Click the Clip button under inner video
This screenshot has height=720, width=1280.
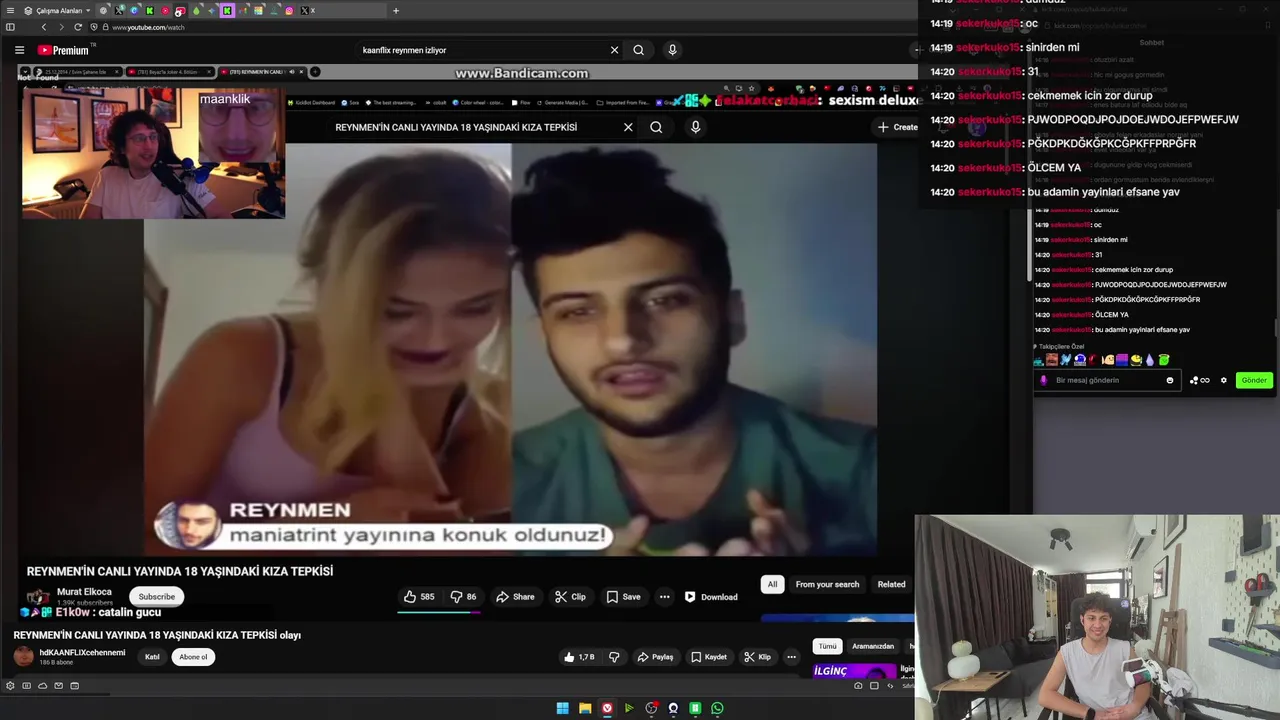coord(570,597)
